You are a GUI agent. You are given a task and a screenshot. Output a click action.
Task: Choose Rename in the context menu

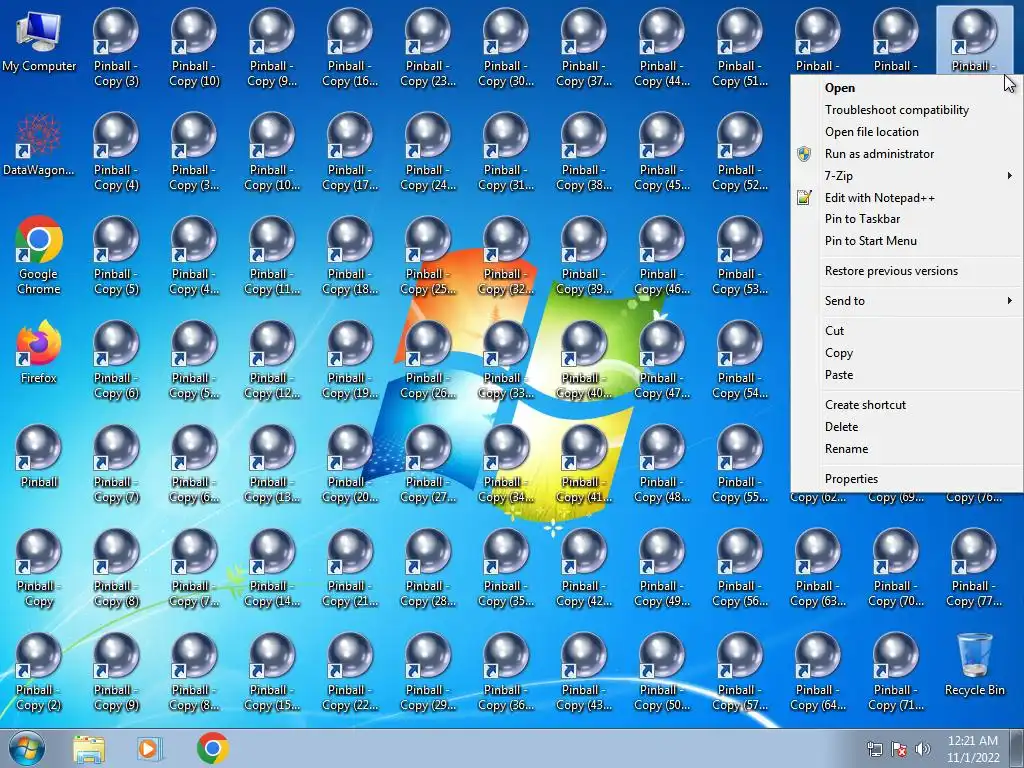tap(906, 449)
